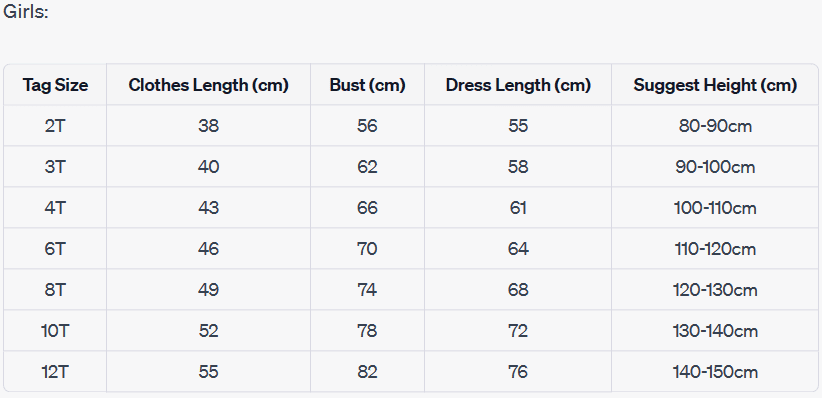Select dress length value 61
Image resolution: width=822 pixels, height=398 pixels.
coord(518,208)
